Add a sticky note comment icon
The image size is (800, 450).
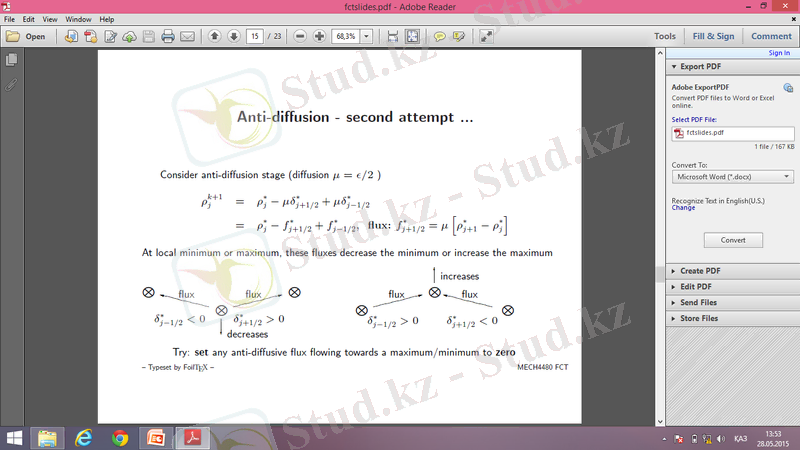click(x=439, y=36)
